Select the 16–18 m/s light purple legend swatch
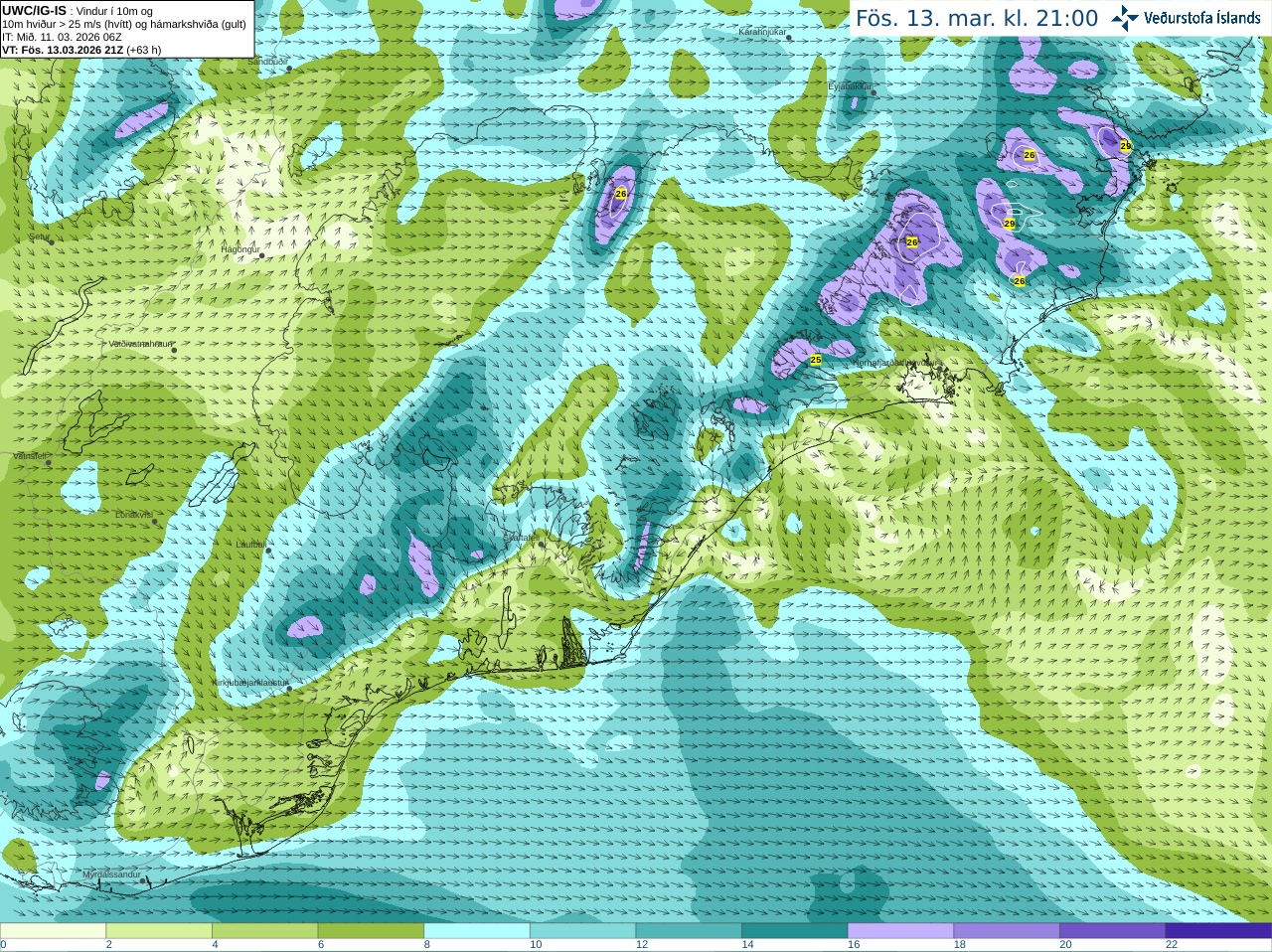Screen dimensions: 1272x952 click(x=900, y=931)
